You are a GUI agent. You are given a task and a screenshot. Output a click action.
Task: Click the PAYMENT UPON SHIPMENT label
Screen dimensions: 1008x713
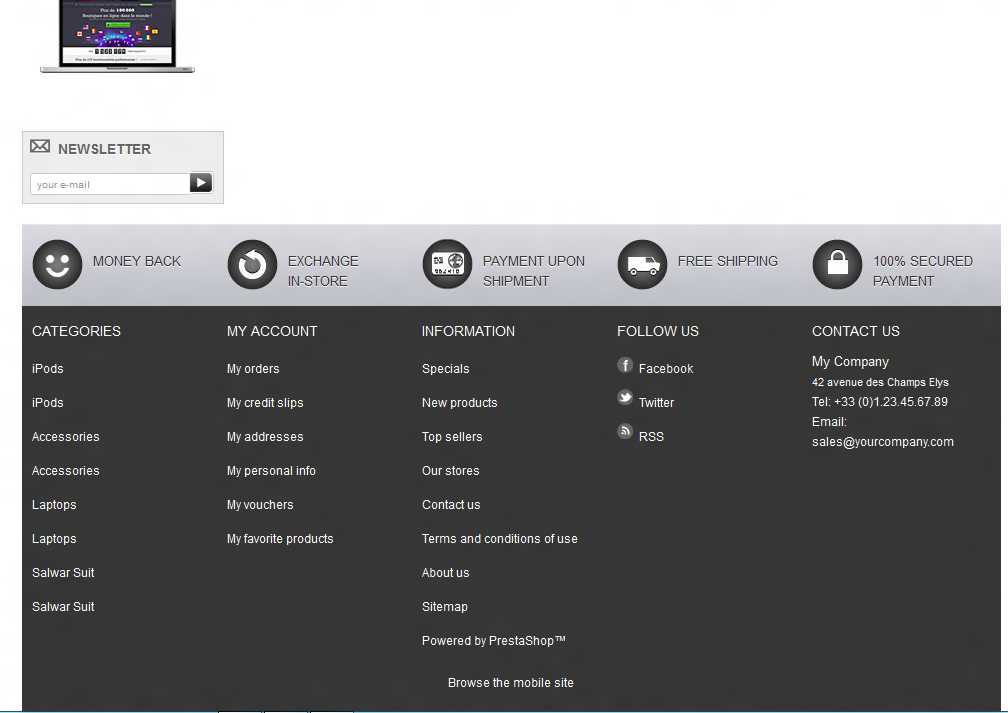point(534,271)
